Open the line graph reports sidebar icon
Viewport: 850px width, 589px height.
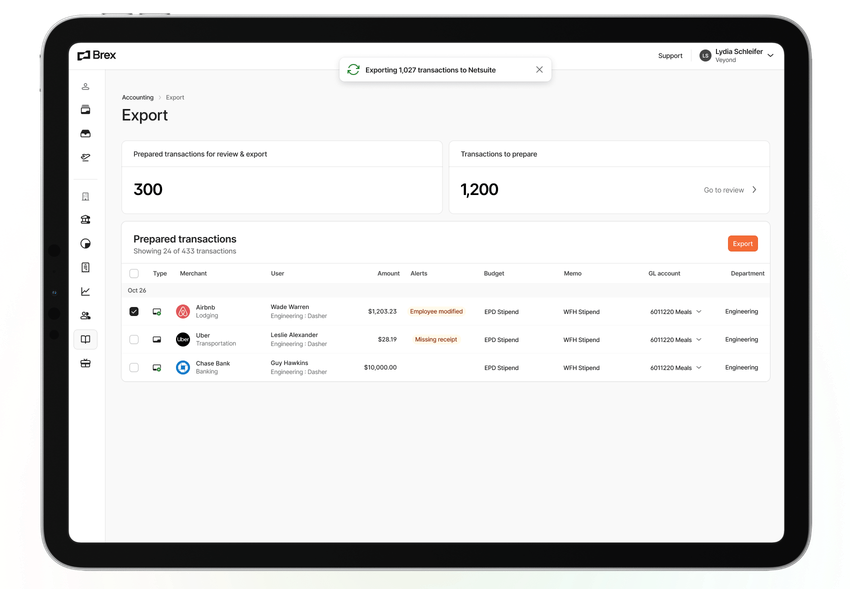pos(85,292)
